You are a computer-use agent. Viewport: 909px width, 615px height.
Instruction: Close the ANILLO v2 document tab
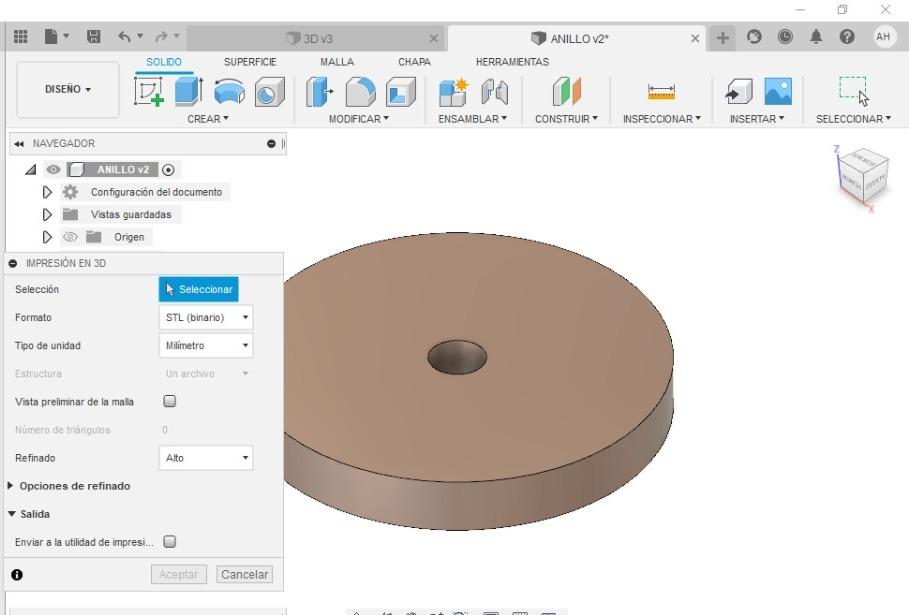pos(695,39)
